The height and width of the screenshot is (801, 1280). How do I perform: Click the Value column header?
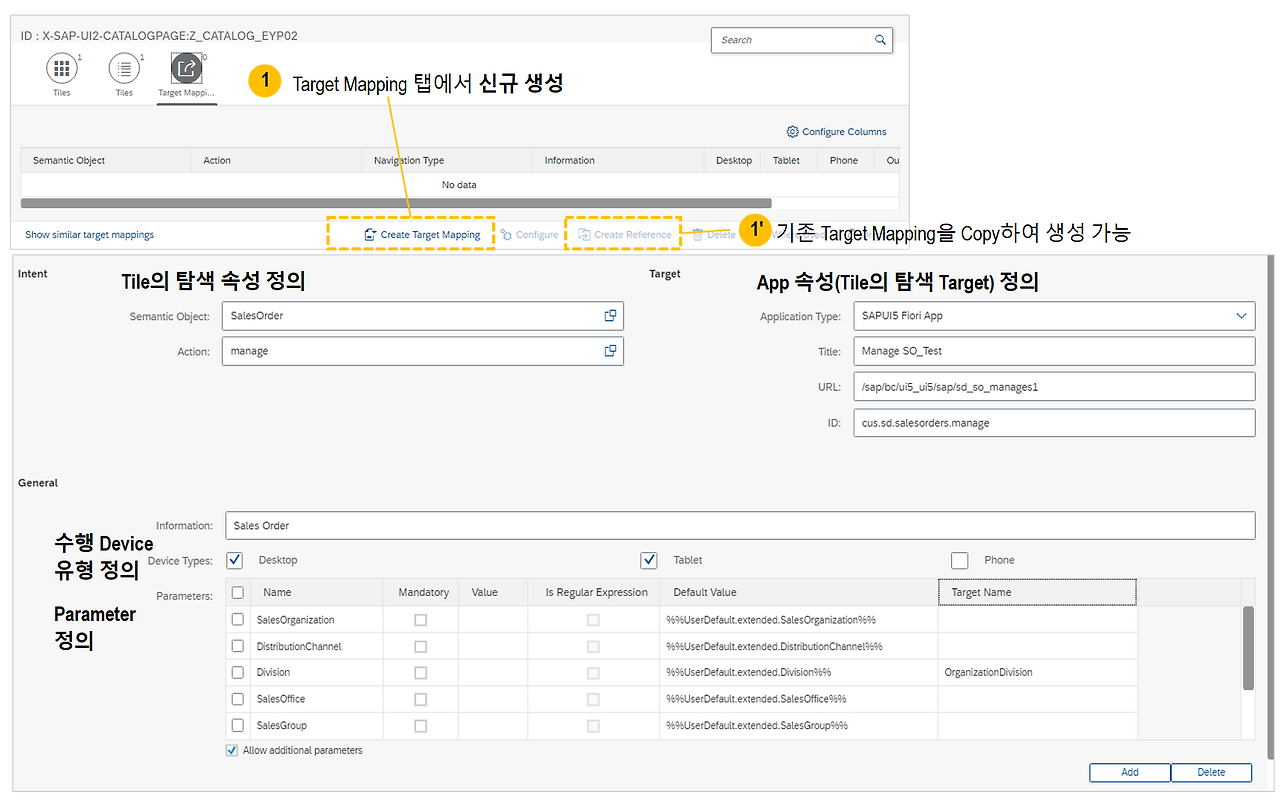(x=493, y=592)
